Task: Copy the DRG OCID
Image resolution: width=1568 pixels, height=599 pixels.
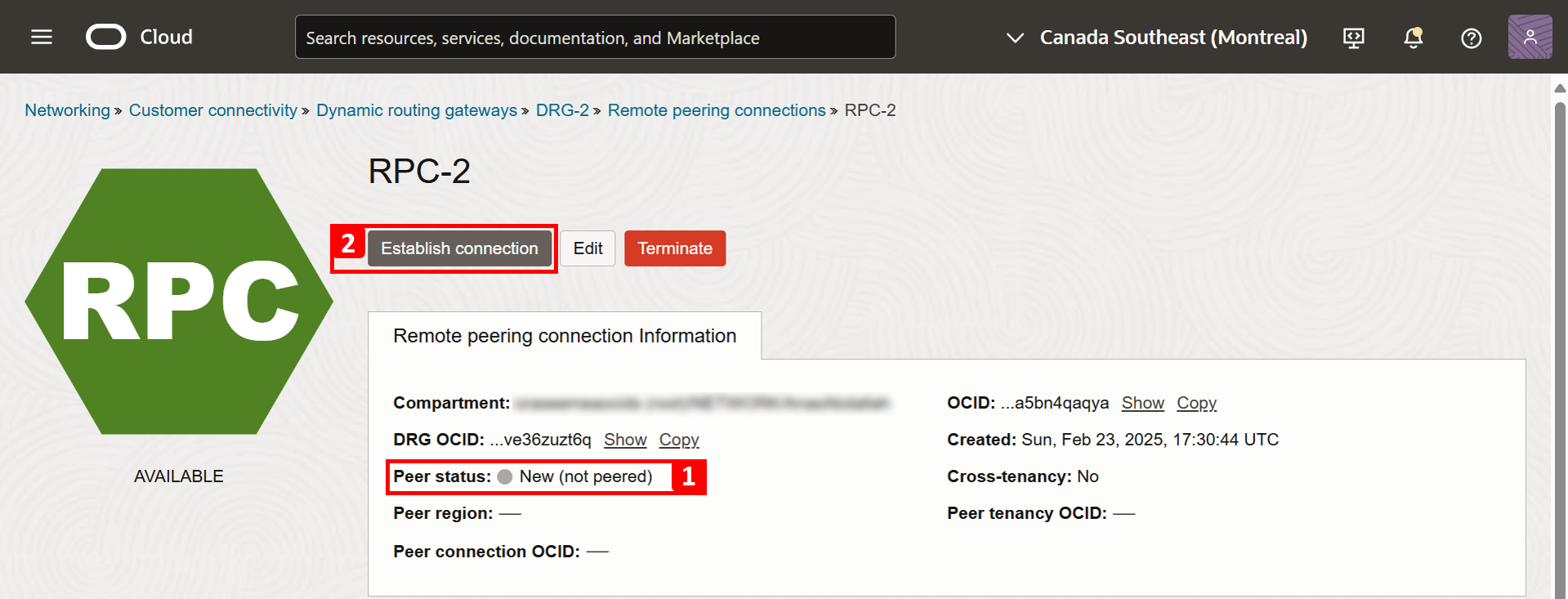Action: click(x=679, y=440)
